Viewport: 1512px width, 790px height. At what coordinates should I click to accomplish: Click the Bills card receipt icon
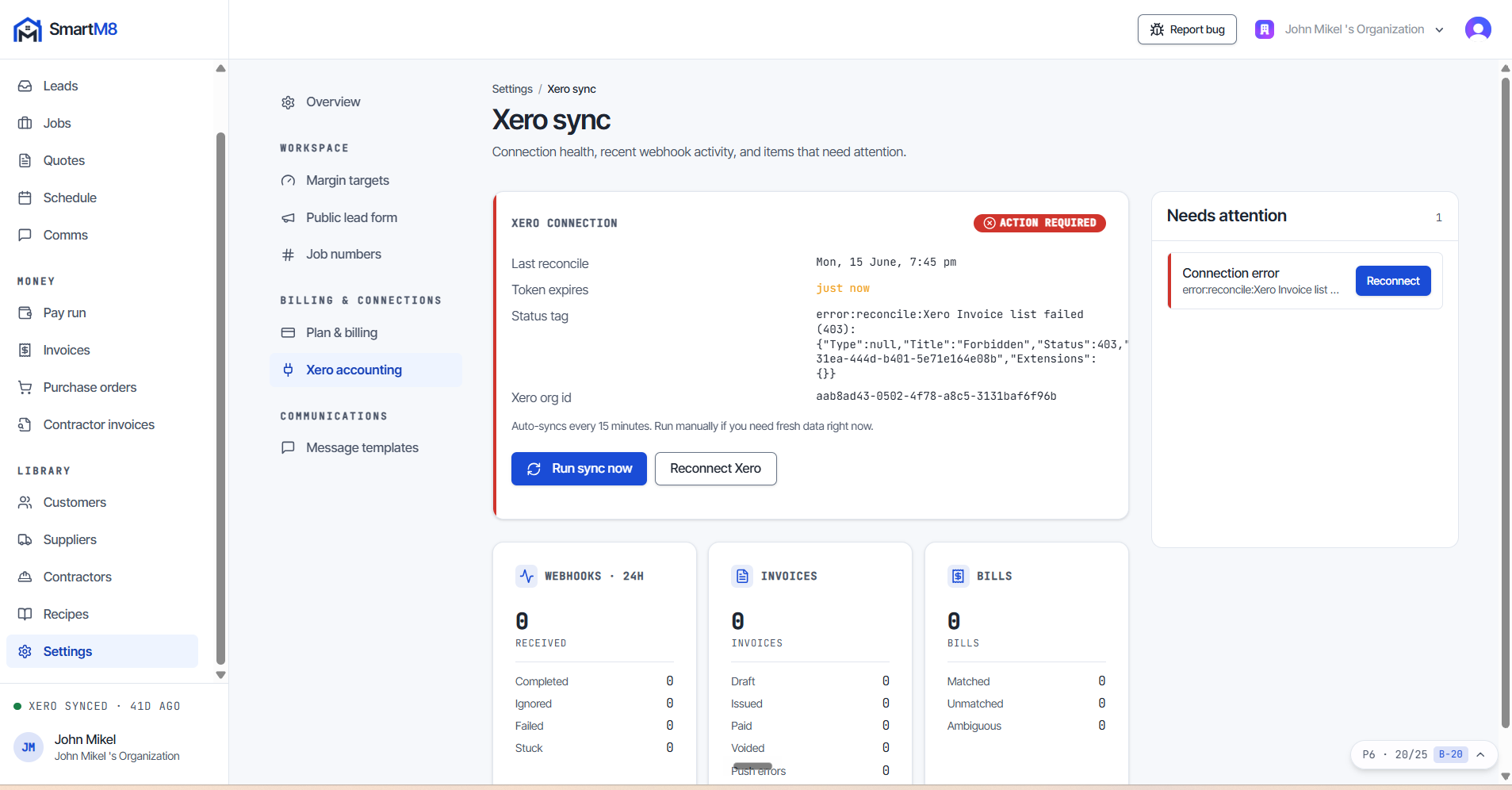click(x=958, y=576)
